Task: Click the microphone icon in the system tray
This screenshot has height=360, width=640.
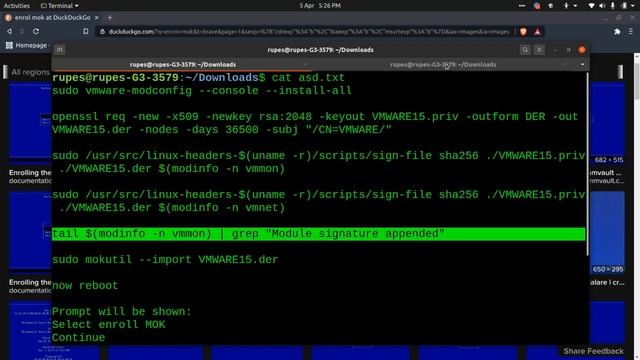Action: [613, 6]
